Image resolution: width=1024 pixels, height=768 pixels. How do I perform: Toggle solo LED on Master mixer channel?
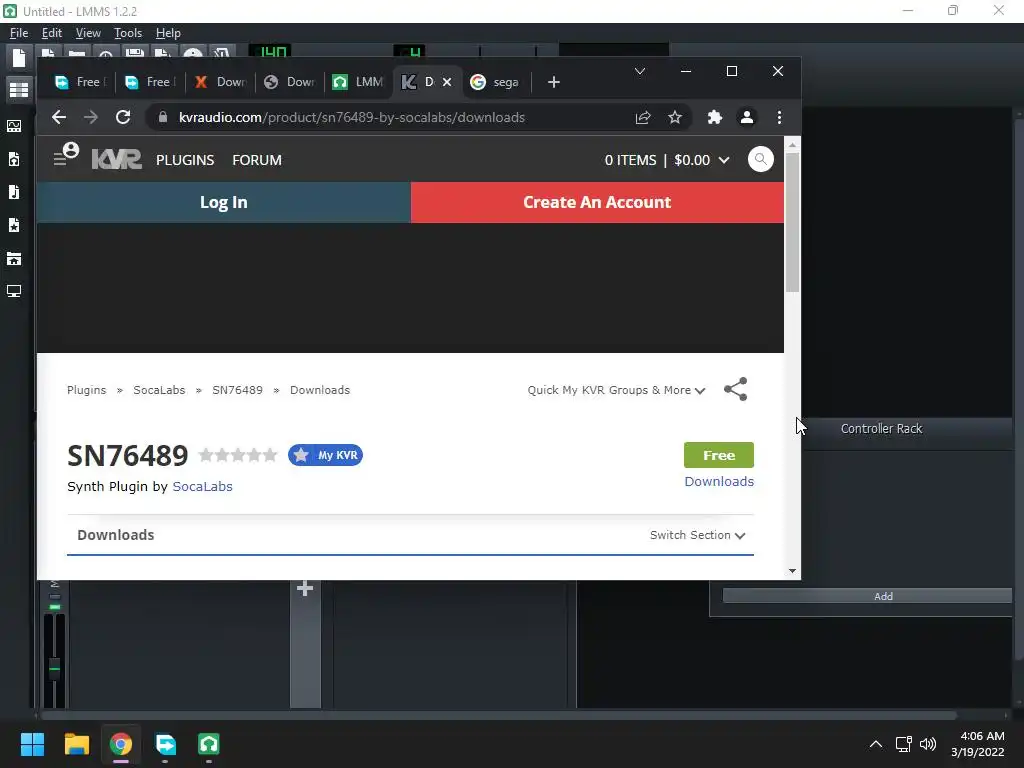tap(55, 596)
